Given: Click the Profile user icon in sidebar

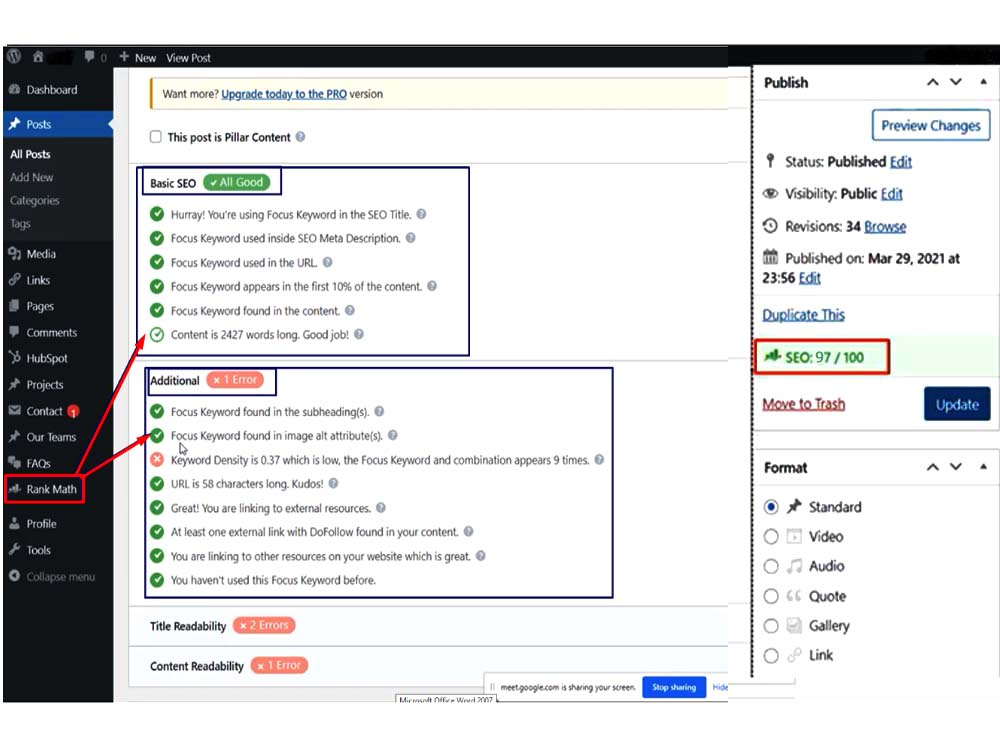Looking at the screenshot, I should 15,524.
